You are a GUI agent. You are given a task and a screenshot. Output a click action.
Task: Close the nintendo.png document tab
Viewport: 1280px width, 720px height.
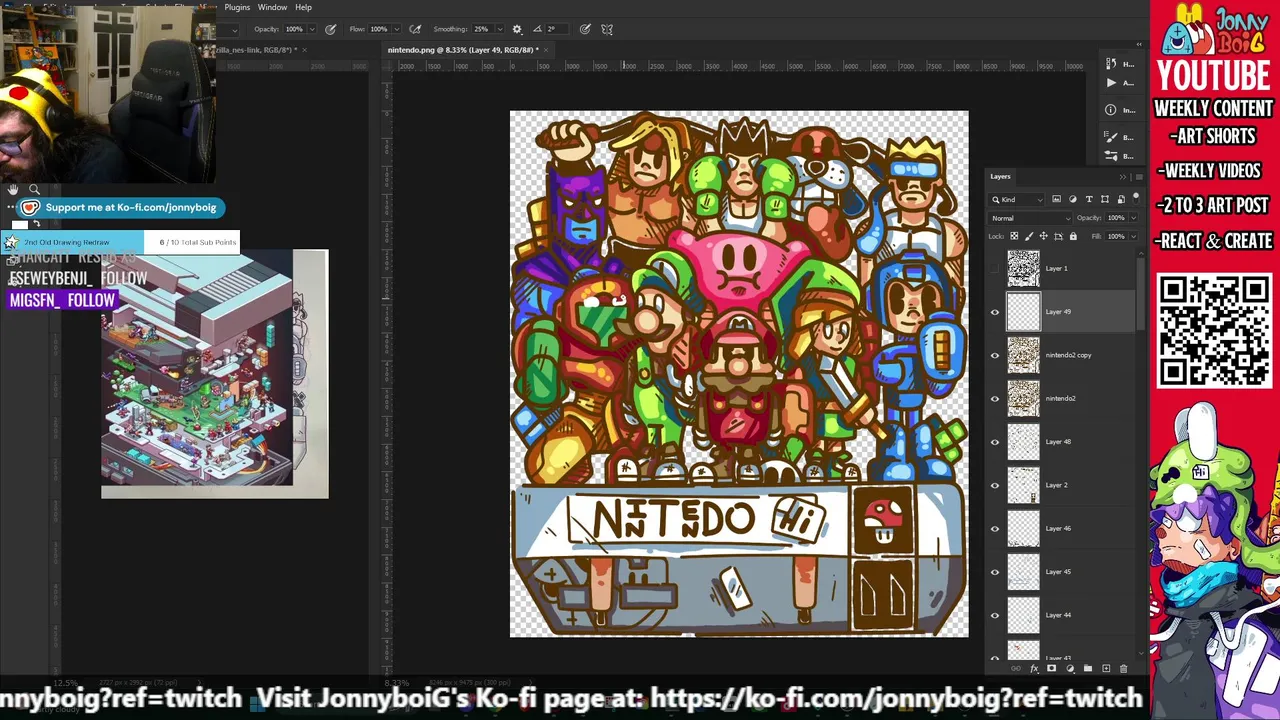pyautogui.click(x=545, y=50)
